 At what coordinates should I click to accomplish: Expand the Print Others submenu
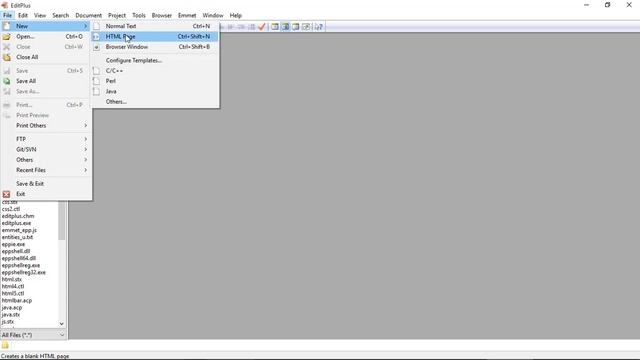[46, 126]
